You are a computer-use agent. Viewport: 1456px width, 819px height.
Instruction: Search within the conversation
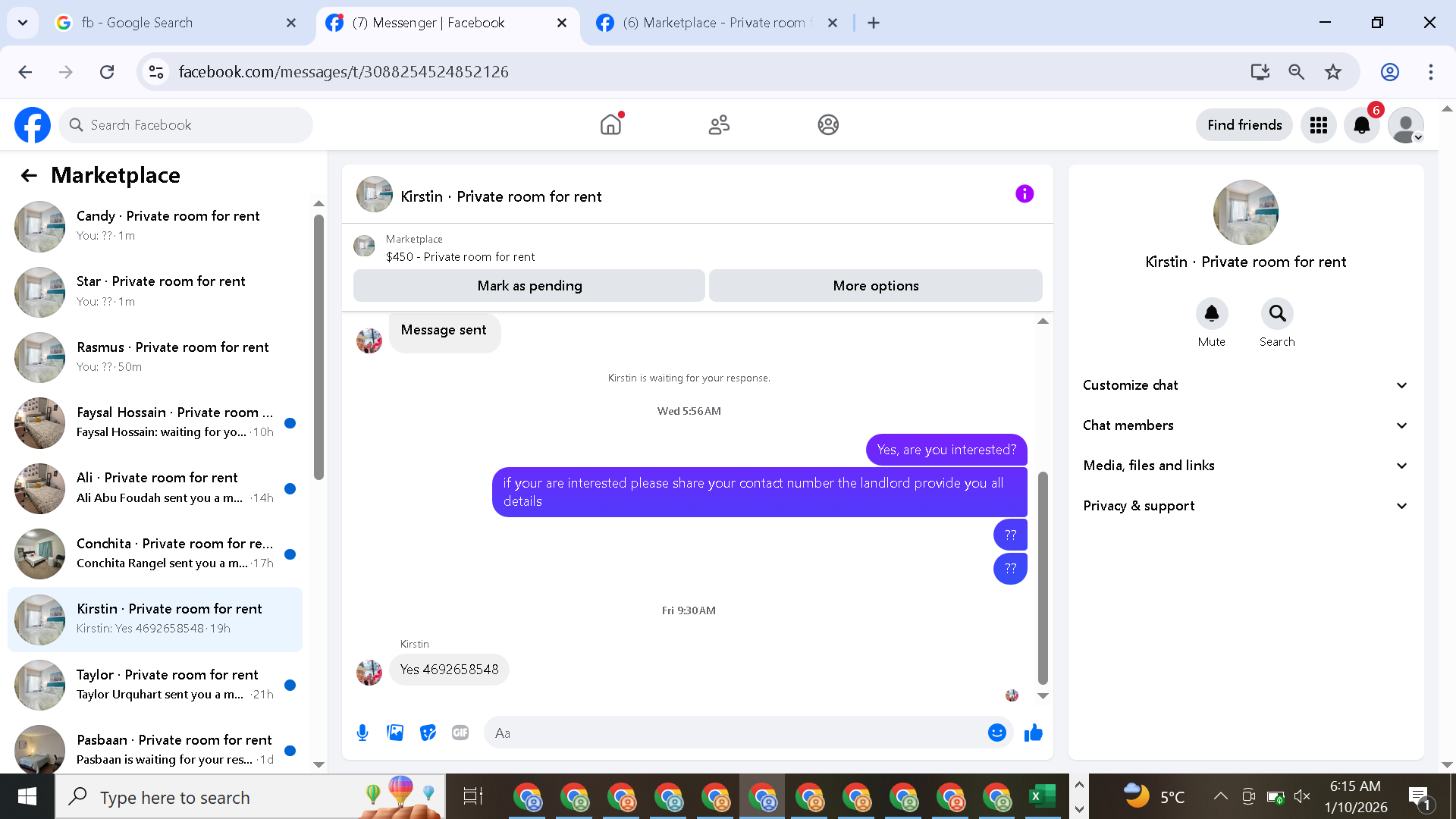(x=1277, y=314)
